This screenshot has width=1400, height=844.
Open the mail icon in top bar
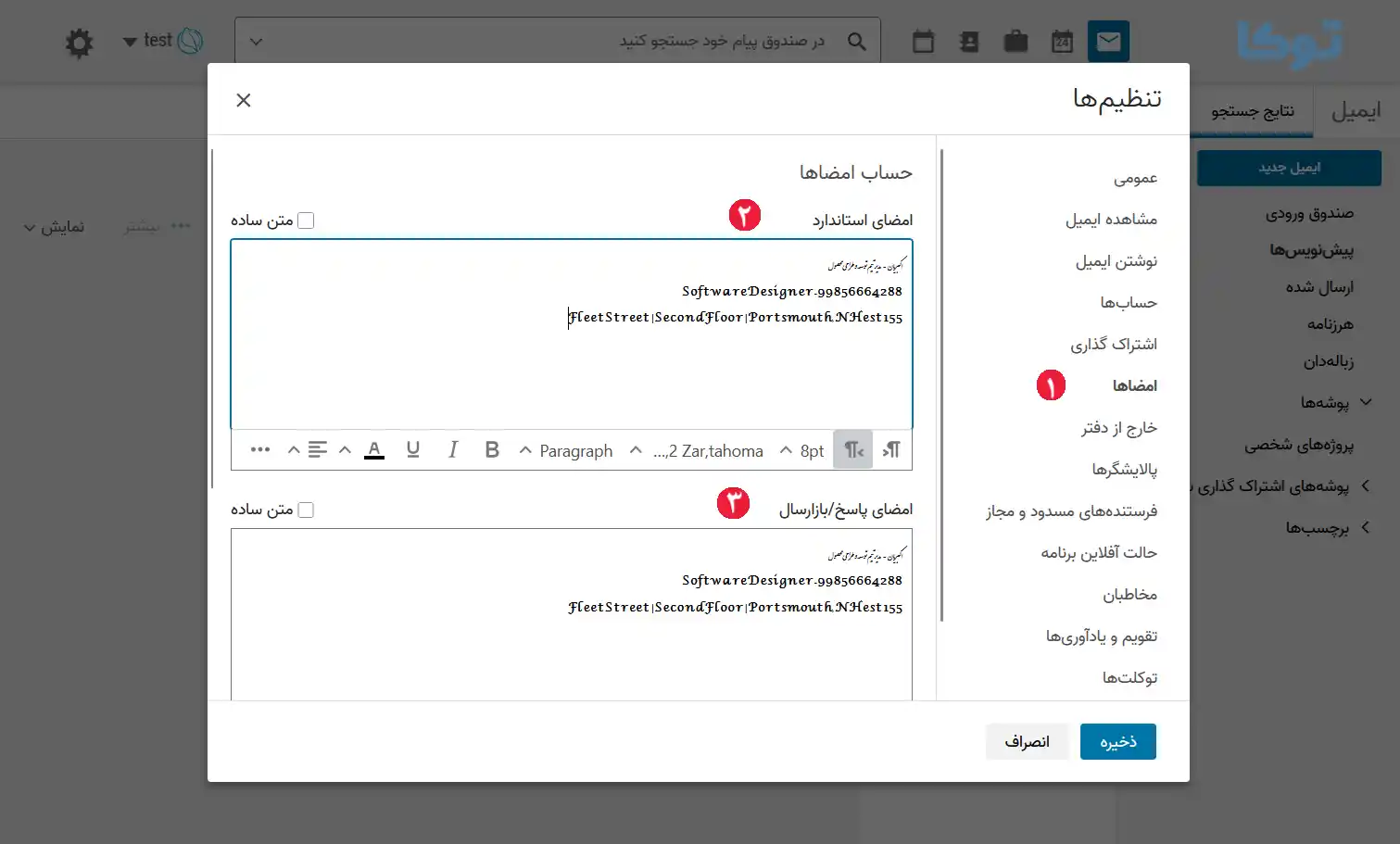click(1108, 41)
